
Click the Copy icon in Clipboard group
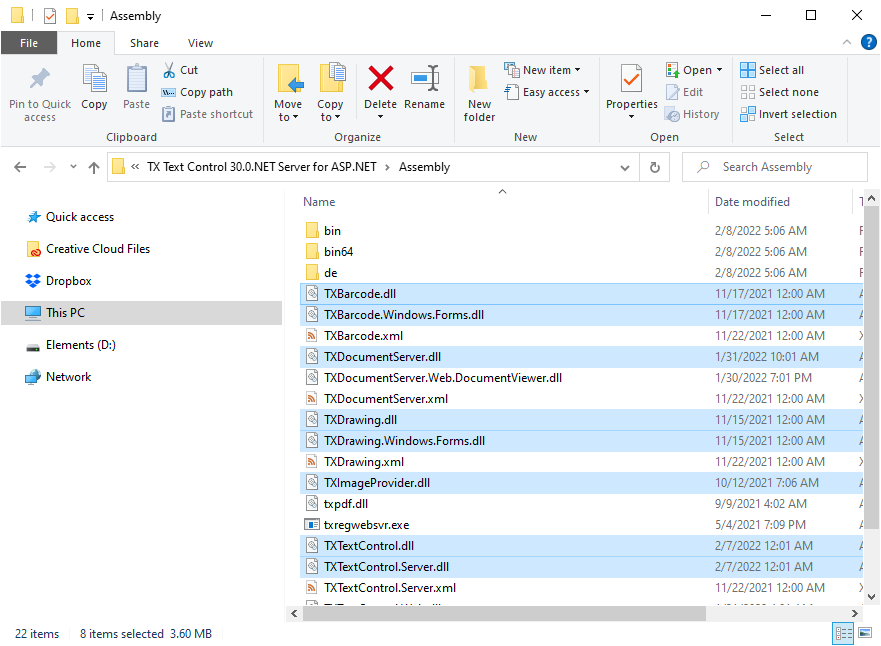point(94,79)
